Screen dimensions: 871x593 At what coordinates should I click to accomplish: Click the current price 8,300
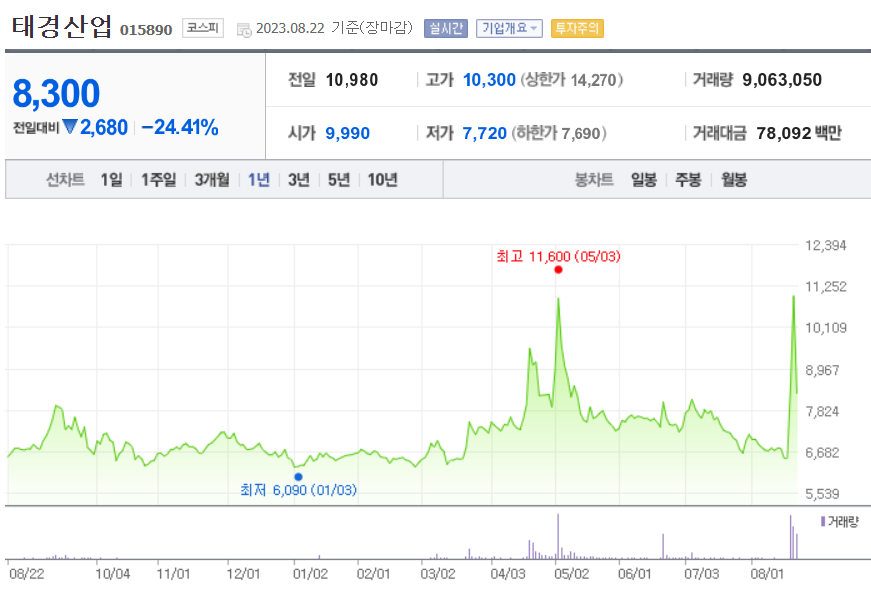click(x=56, y=93)
